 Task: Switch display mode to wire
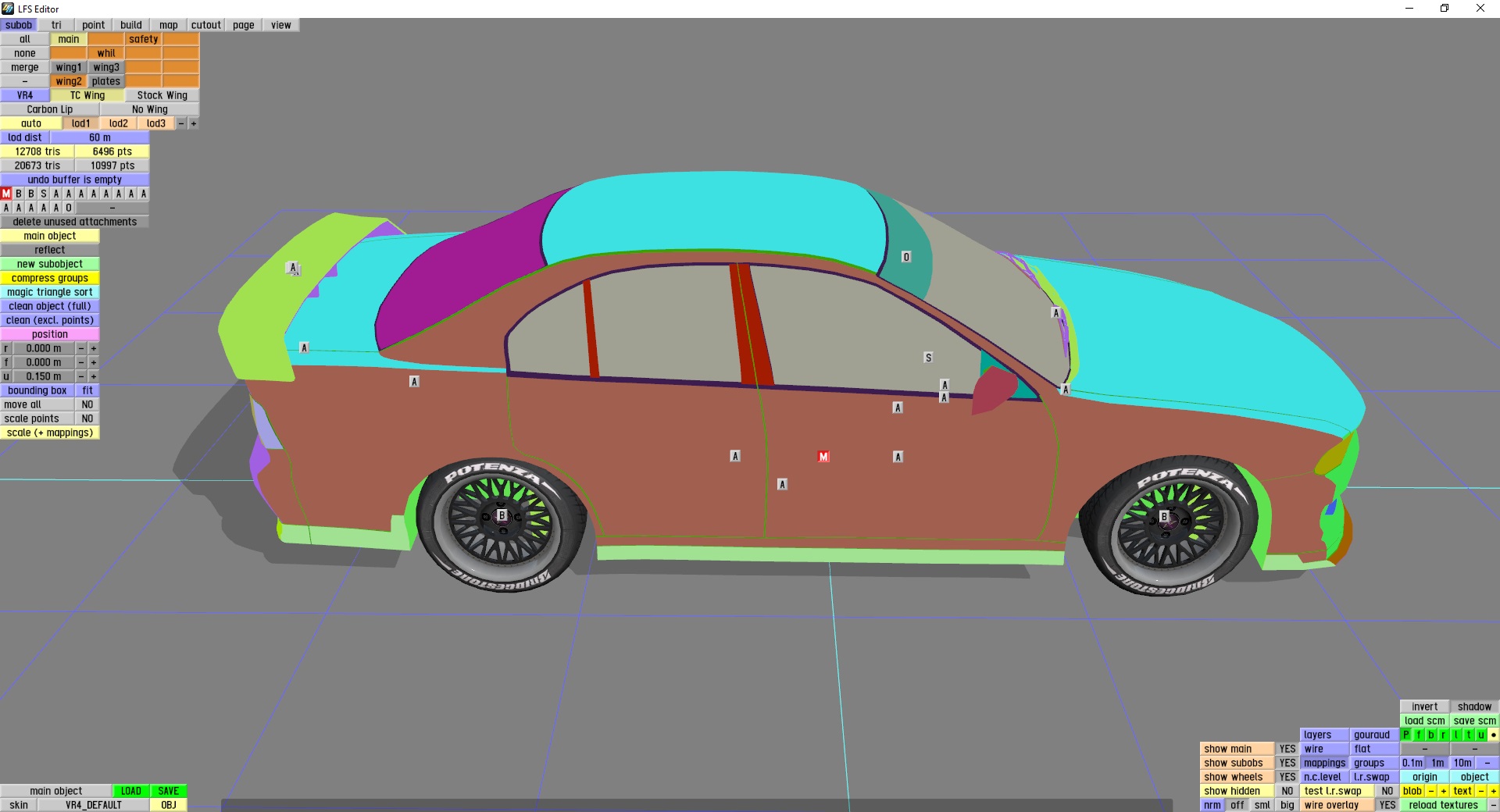[x=1325, y=749]
